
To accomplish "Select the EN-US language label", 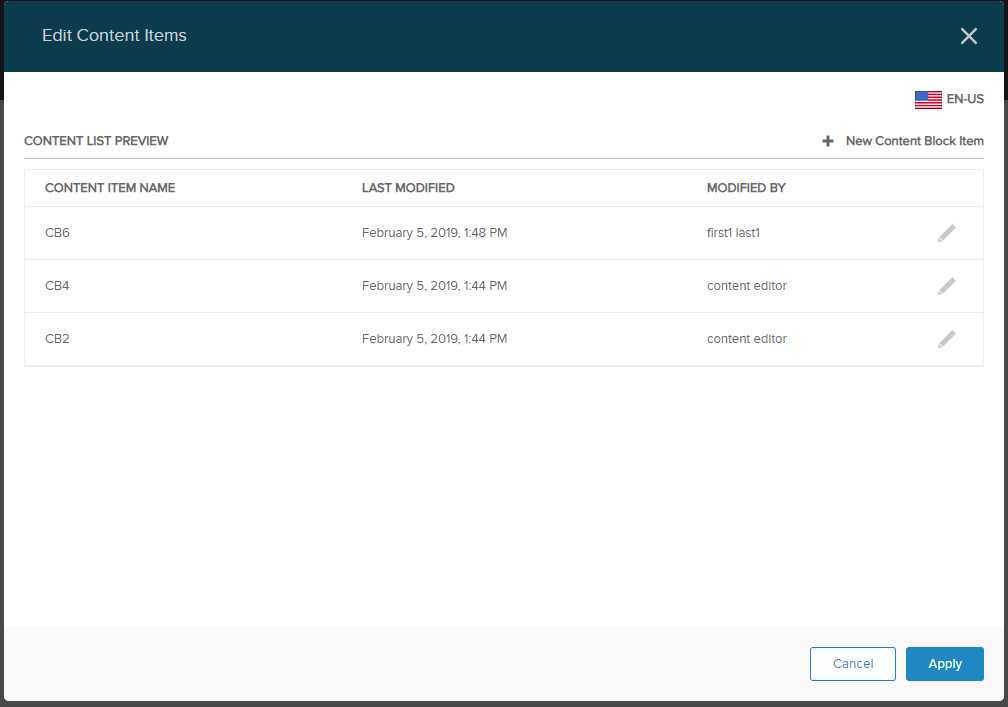I will (965, 99).
